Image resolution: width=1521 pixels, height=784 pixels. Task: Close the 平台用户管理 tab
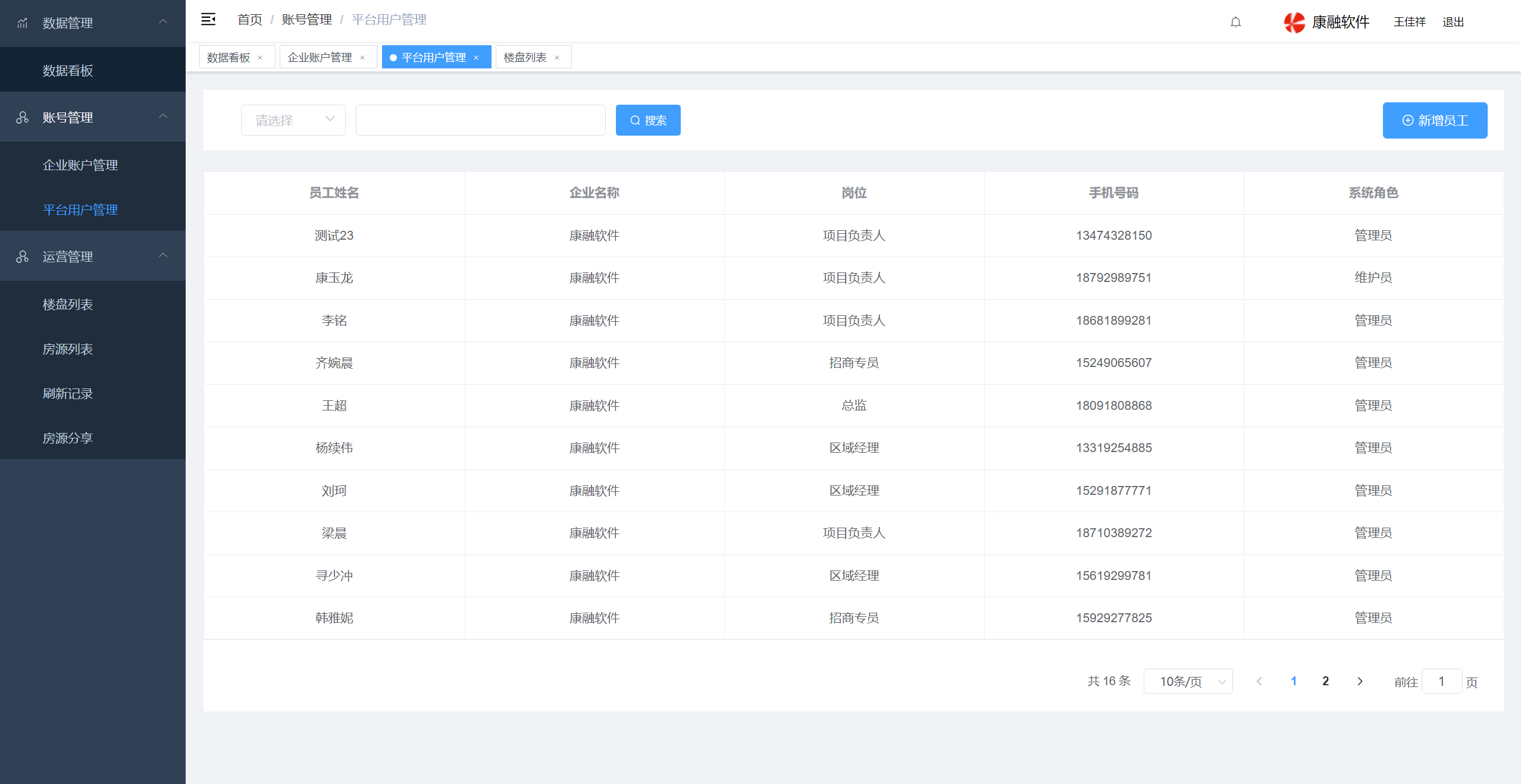(x=476, y=58)
